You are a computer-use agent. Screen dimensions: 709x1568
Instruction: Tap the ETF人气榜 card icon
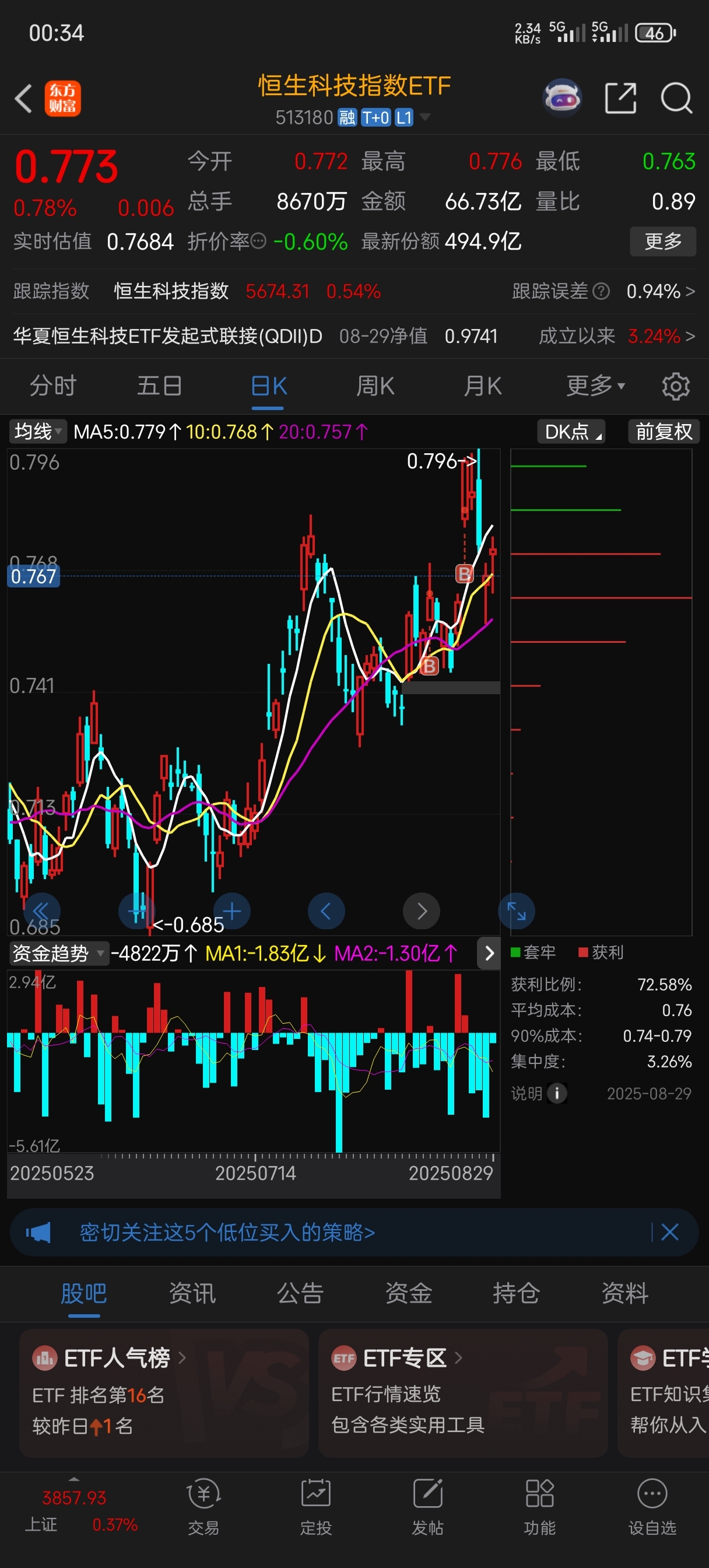pos(44,1358)
